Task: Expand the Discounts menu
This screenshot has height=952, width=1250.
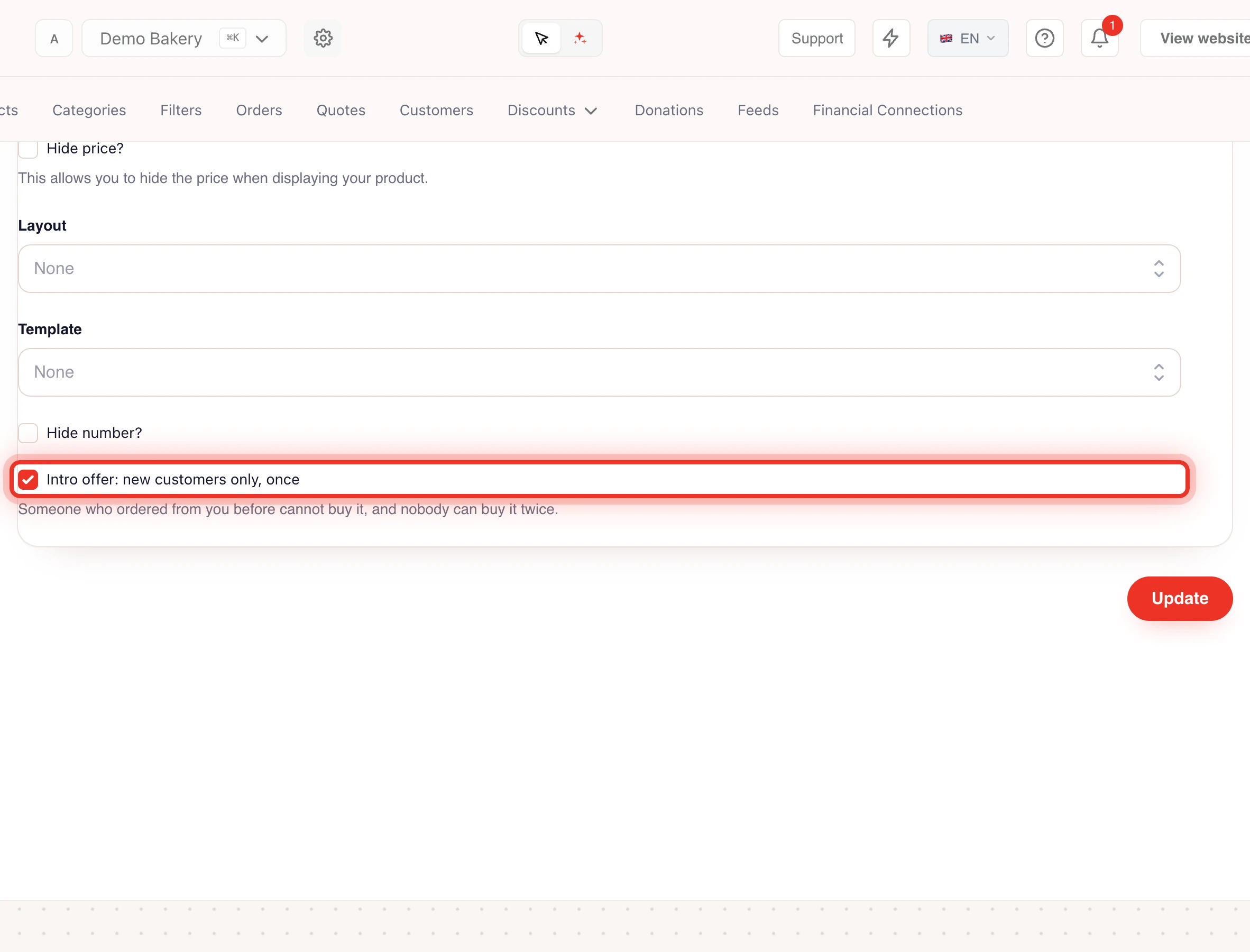Action: [552, 111]
